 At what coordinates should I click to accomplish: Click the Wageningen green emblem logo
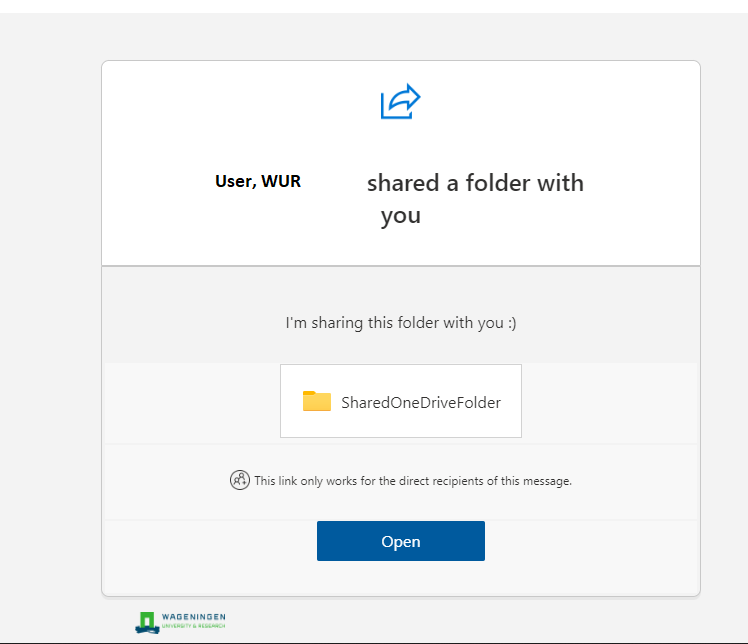[x=147, y=622]
